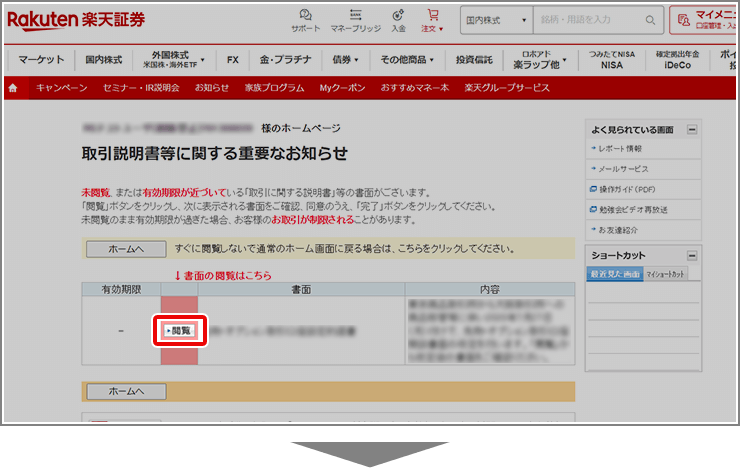740x468 pixels.
Task: Click the 書面 column header
Action: [x=301, y=290]
